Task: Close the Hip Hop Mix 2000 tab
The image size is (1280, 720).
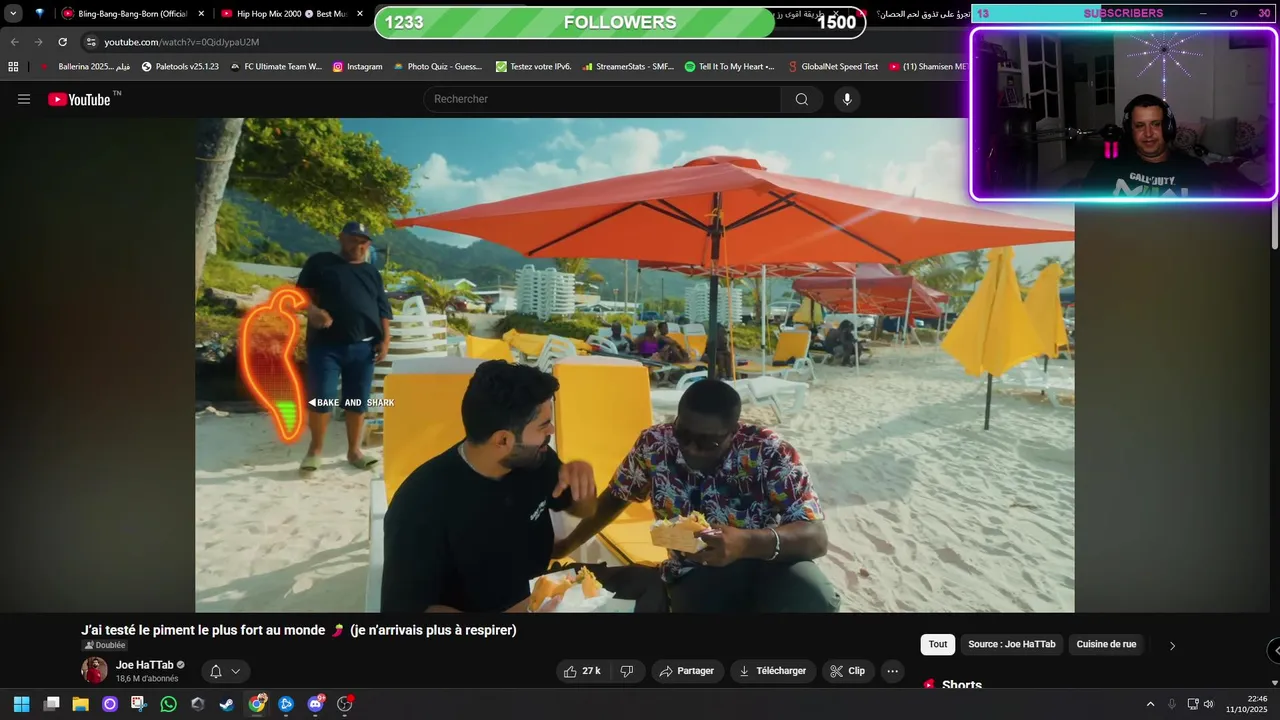Action: (x=360, y=14)
